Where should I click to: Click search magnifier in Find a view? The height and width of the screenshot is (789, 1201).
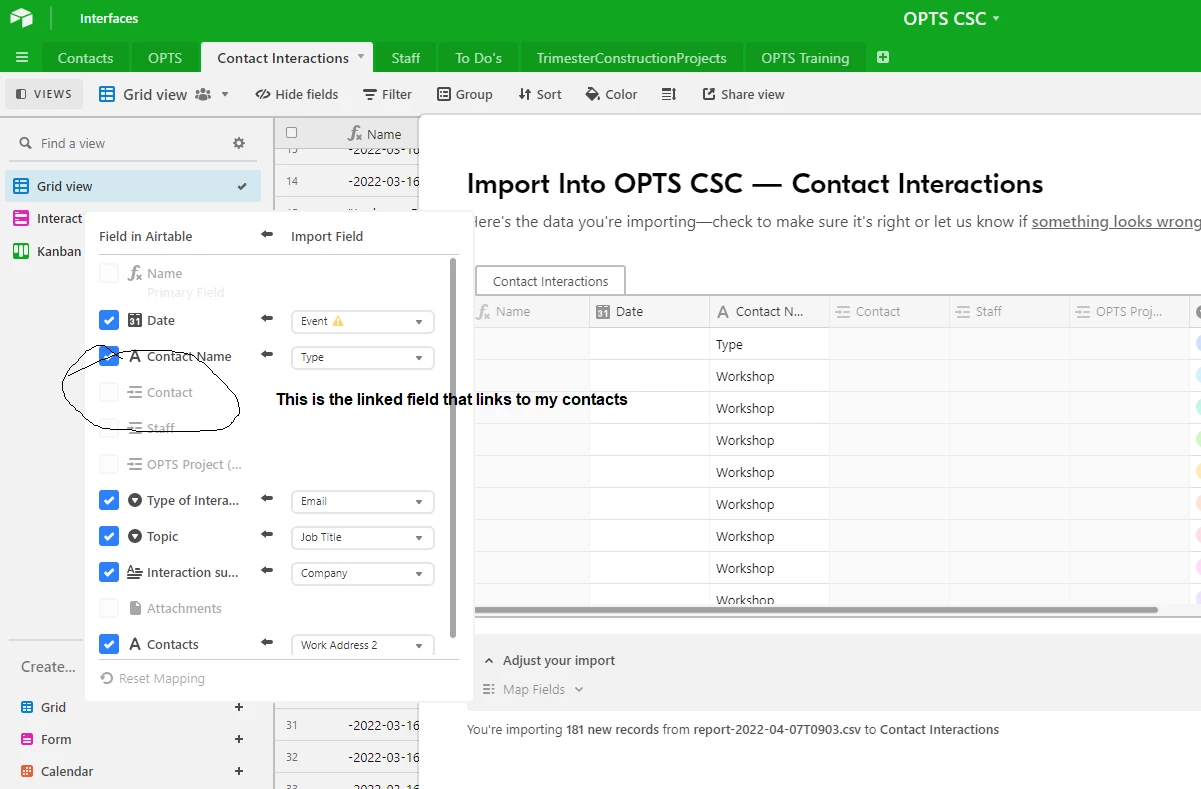pyautogui.click(x=25, y=143)
